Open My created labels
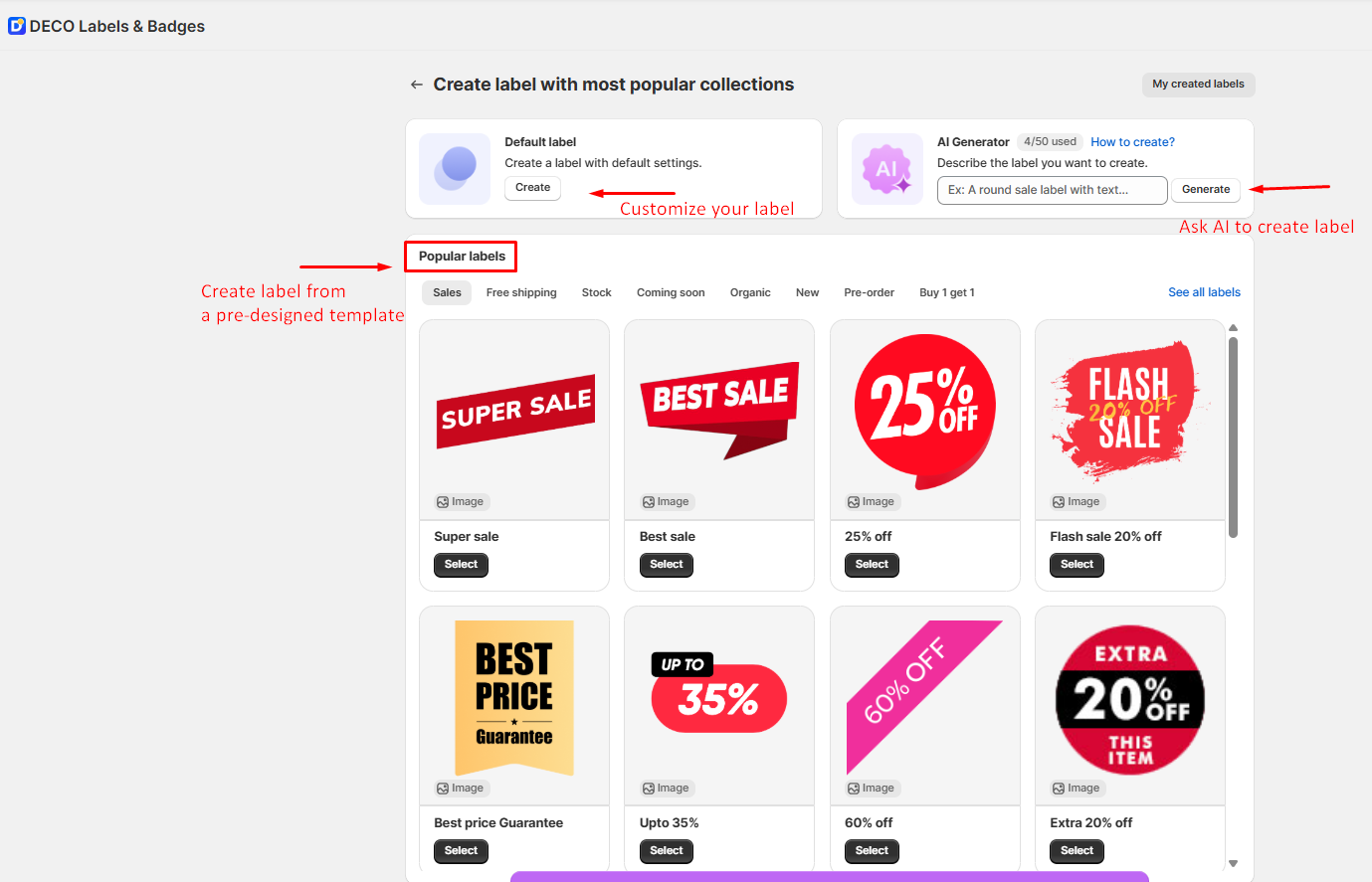 pos(1198,85)
